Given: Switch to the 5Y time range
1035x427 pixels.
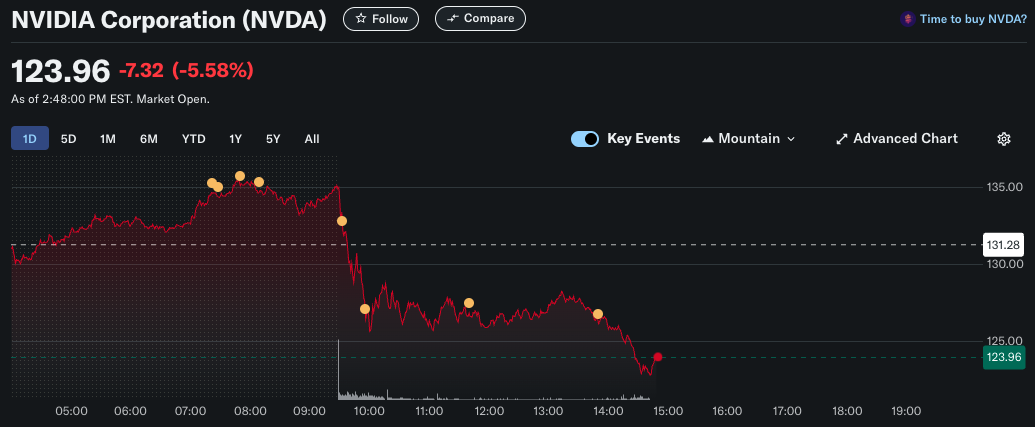Looking at the screenshot, I should (x=273, y=139).
